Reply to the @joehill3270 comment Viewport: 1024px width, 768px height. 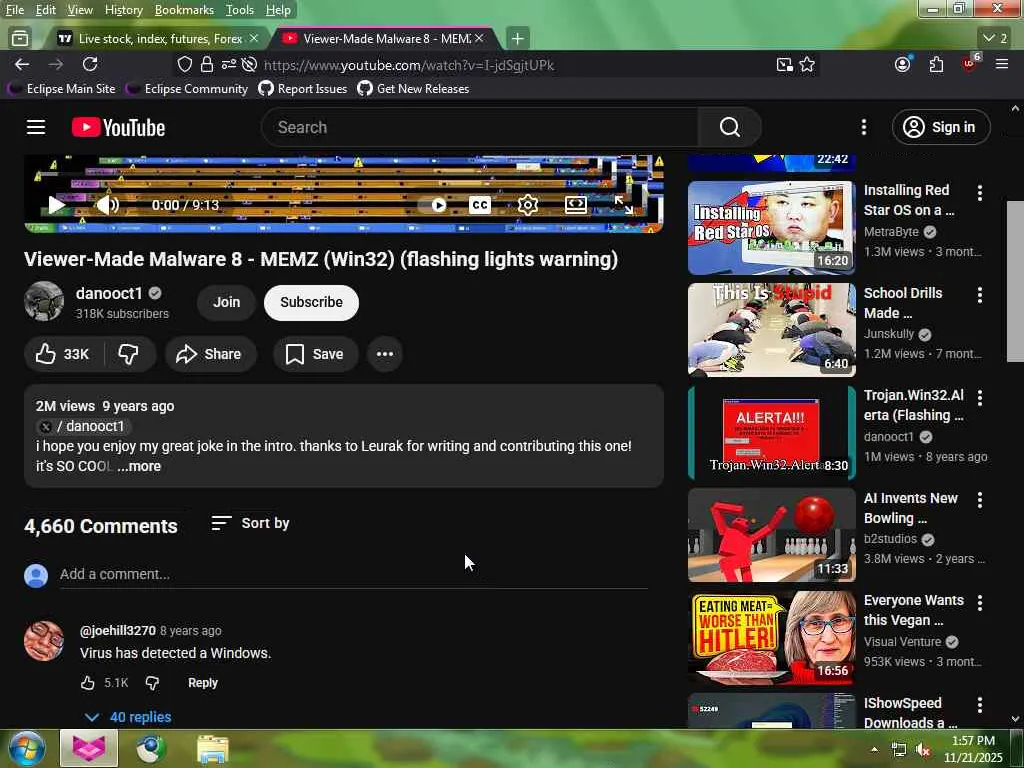[x=202, y=683]
